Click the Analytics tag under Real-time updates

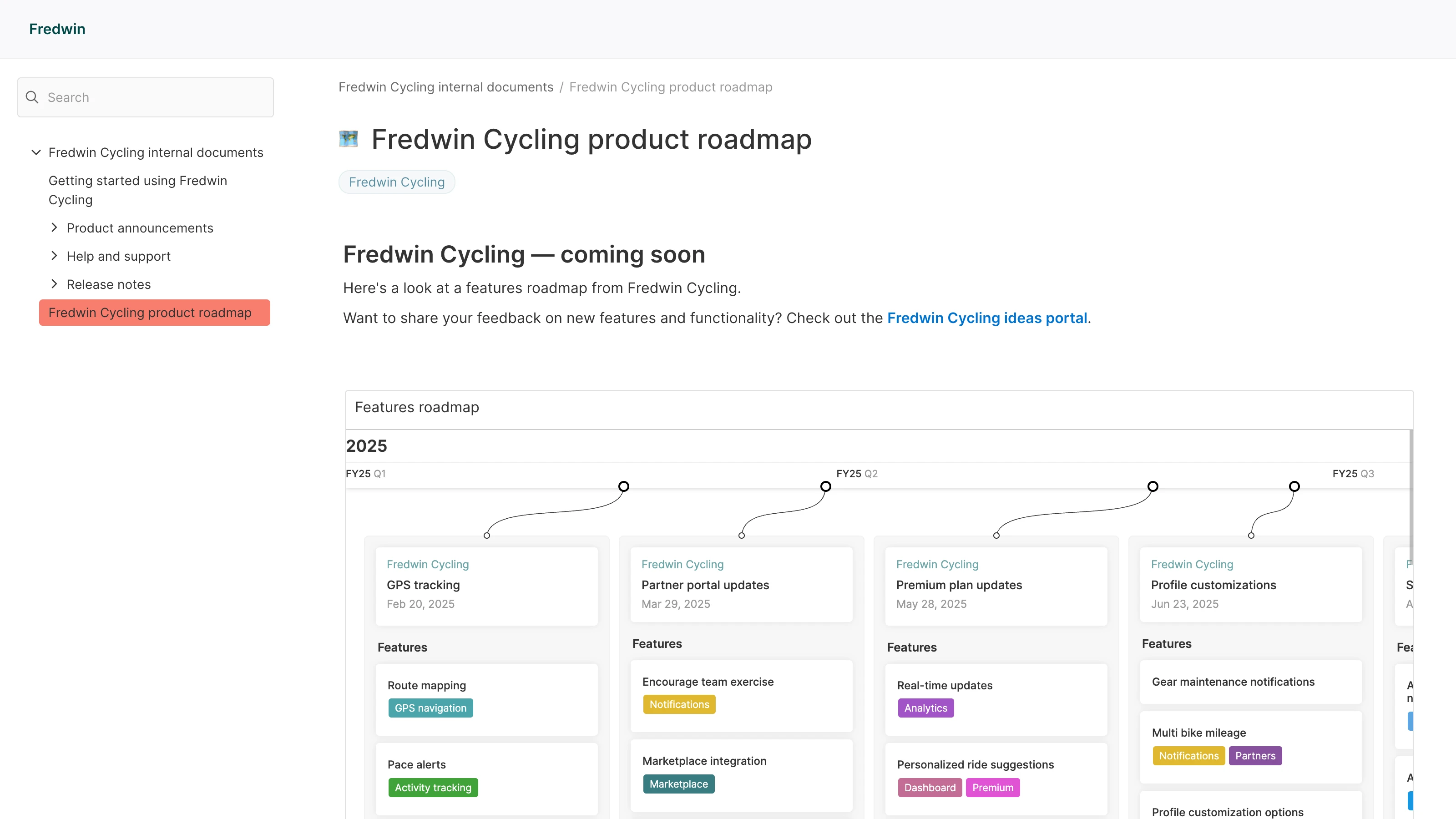(925, 708)
